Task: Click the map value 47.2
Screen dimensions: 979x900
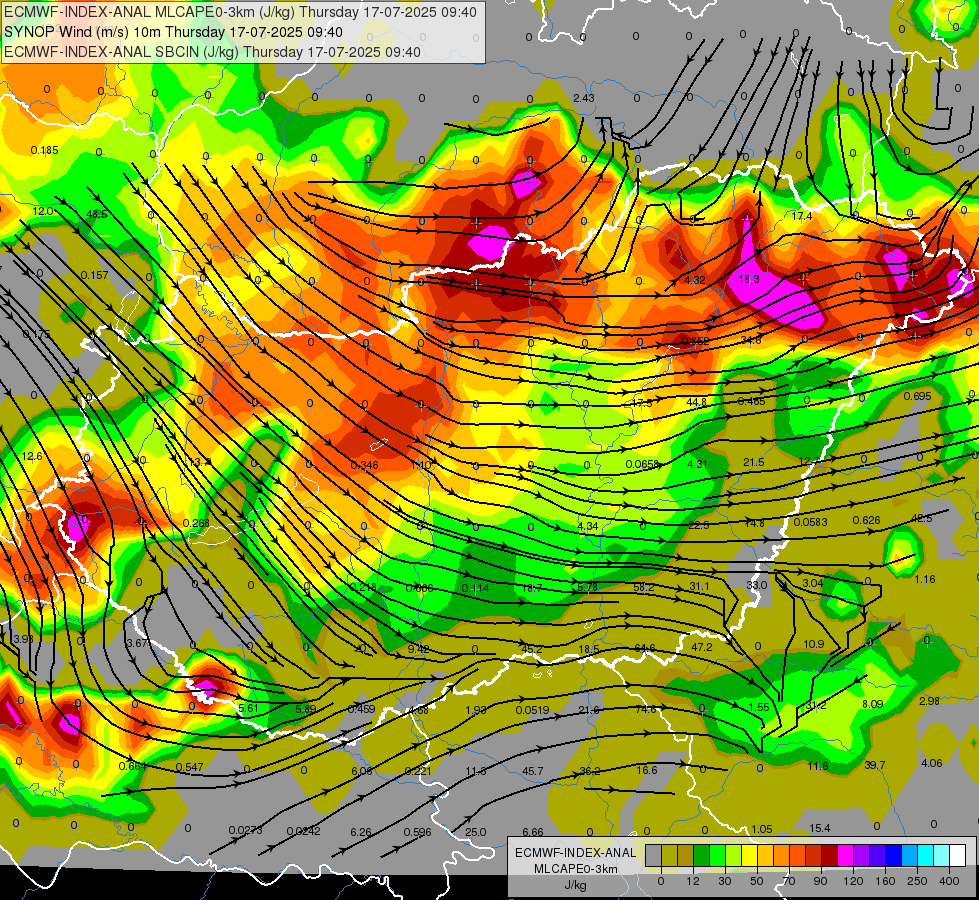Action: tap(702, 647)
